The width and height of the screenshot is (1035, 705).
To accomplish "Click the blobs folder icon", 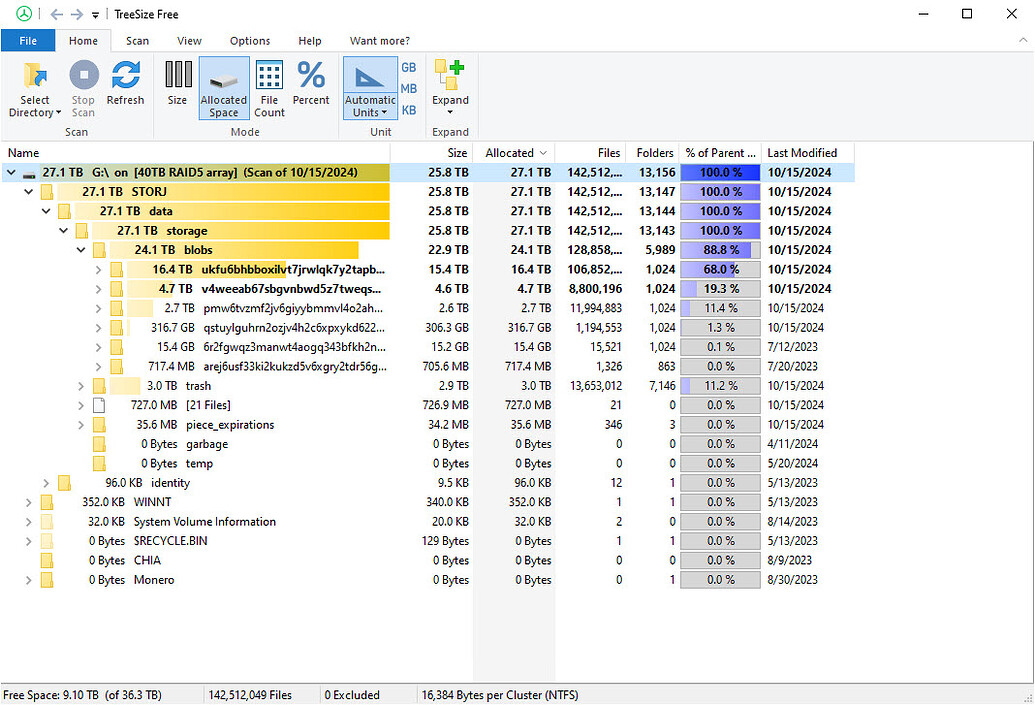I will tap(99, 250).
